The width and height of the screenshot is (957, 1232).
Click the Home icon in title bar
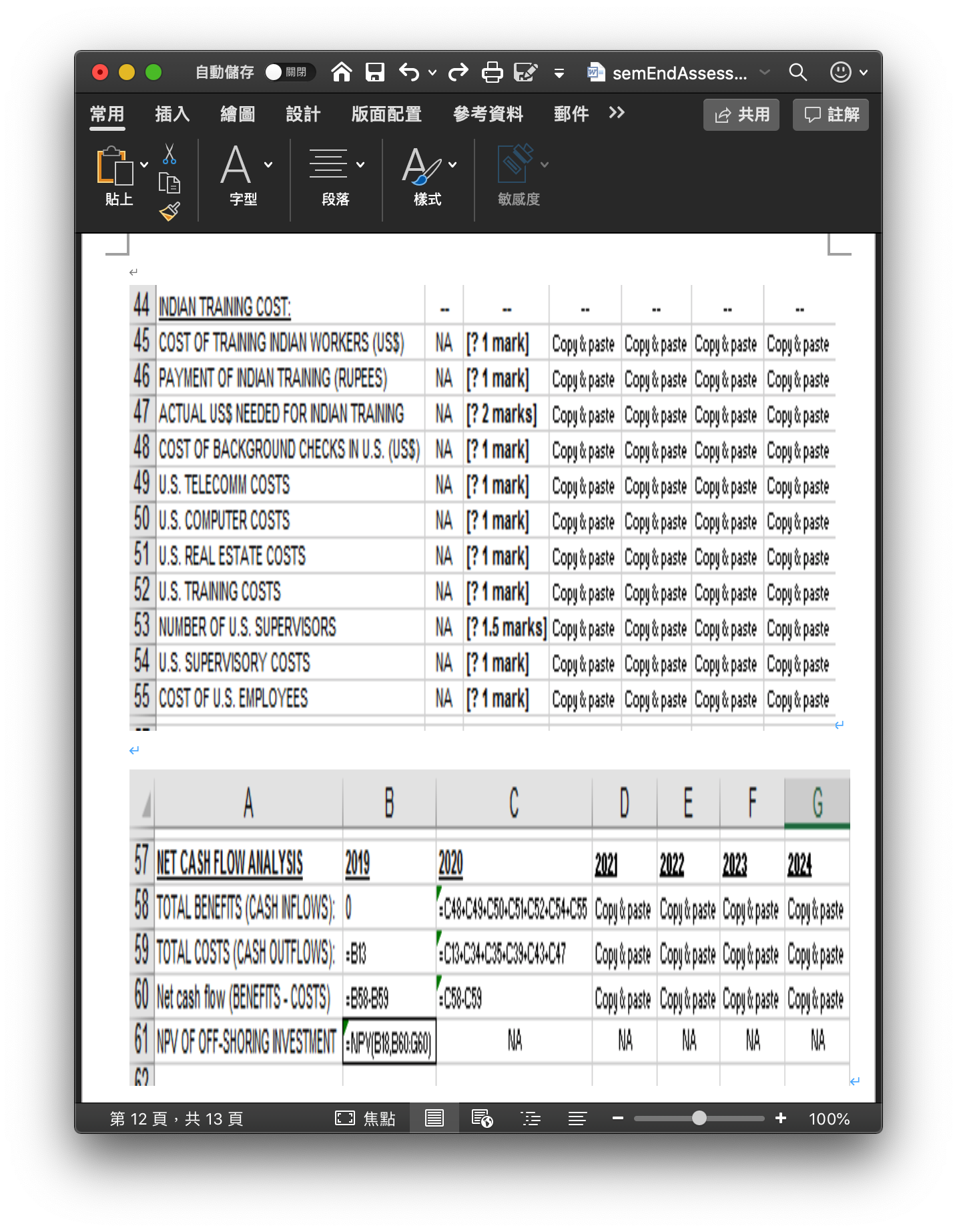point(342,72)
